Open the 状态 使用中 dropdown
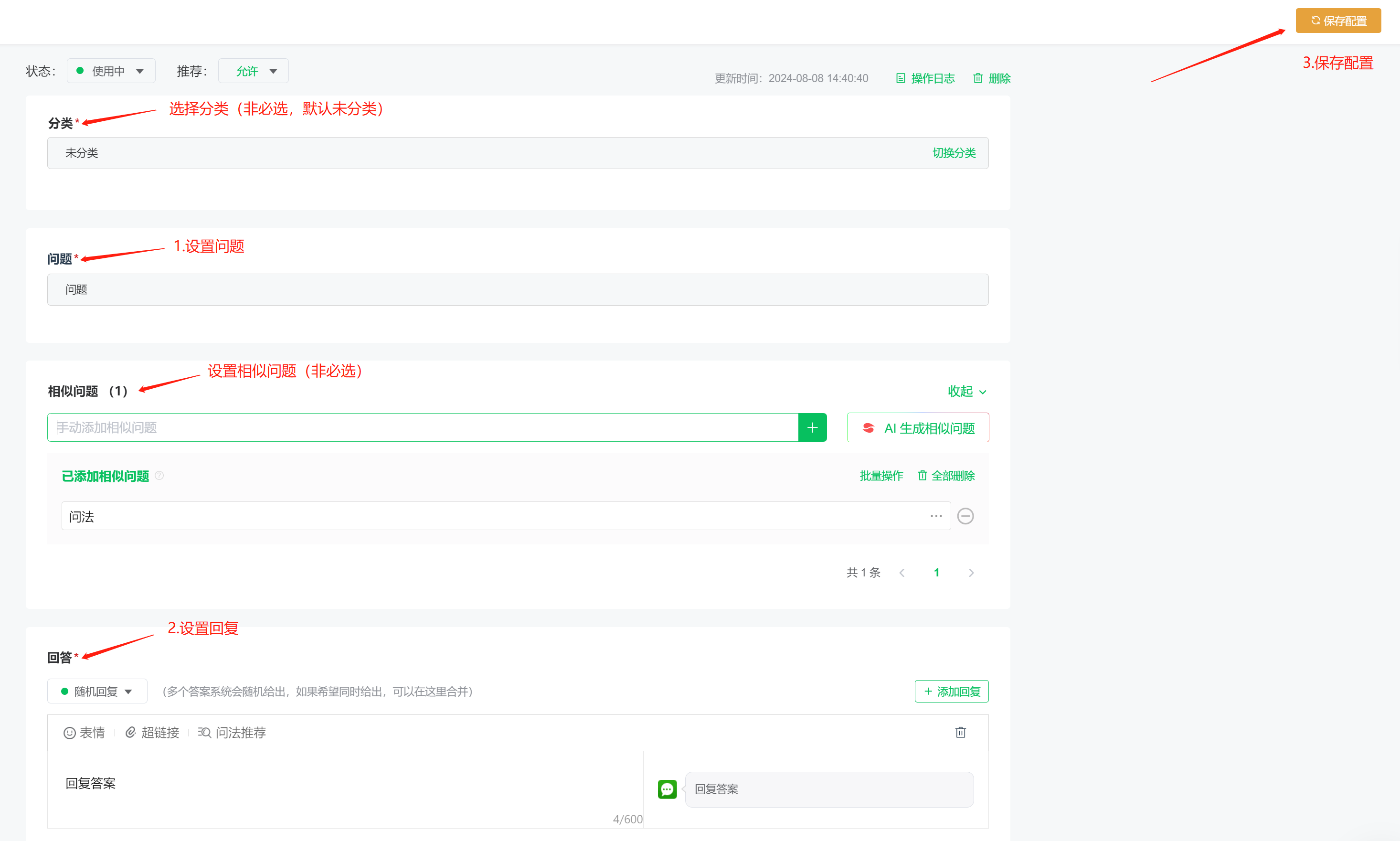Viewport: 1400px width, 841px height. [x=111, y=71]
